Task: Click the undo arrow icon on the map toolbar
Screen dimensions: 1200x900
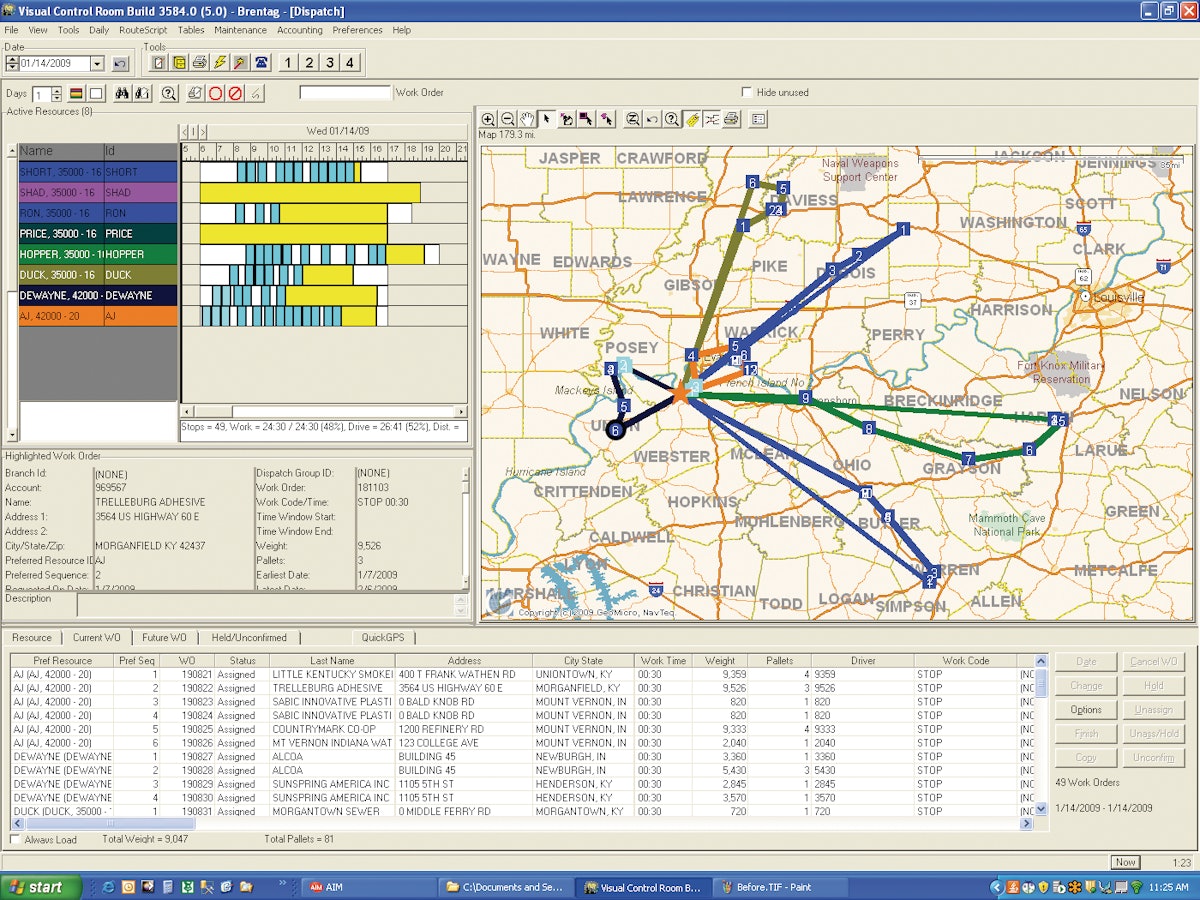Action: pos(651,119)
